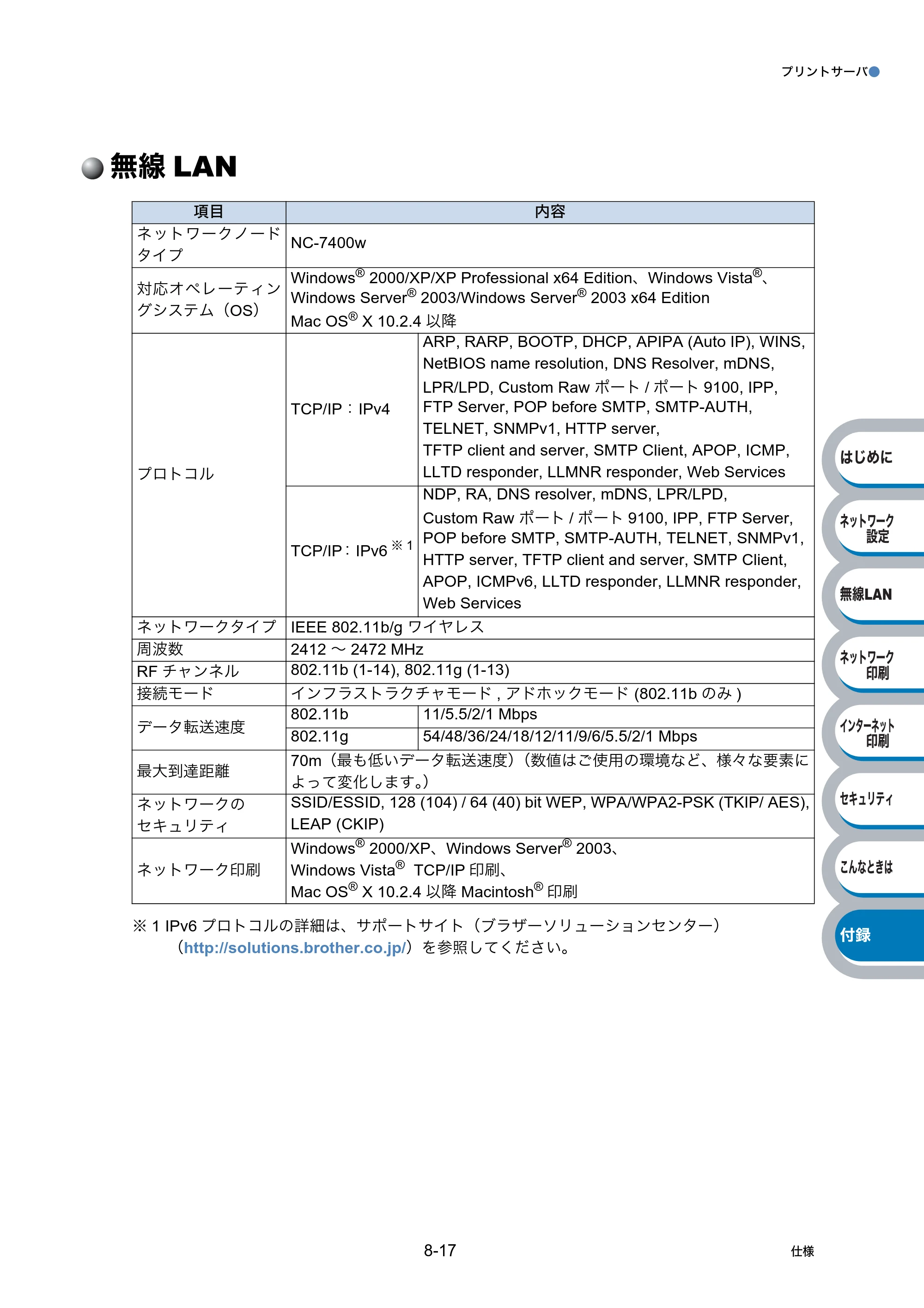
Task: Open the solutions.brother.co.jp link
Action: [x=294, y=948]
